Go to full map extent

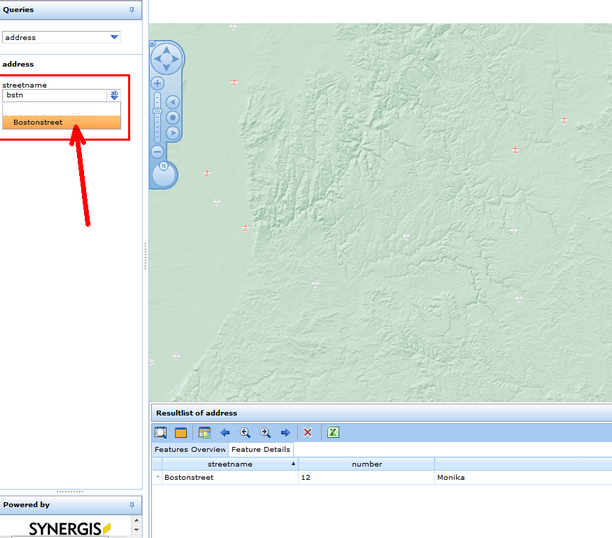(x=173, y=118)
